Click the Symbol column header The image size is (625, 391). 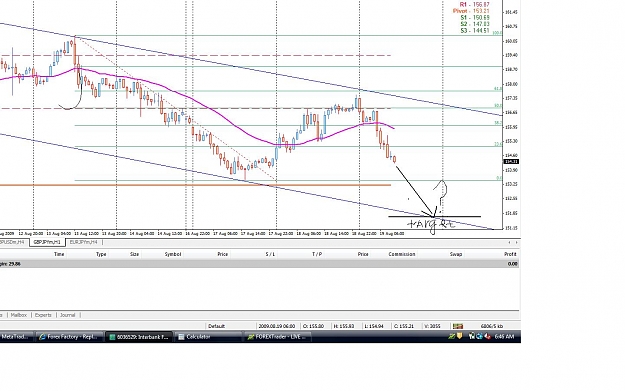[173, 254]
